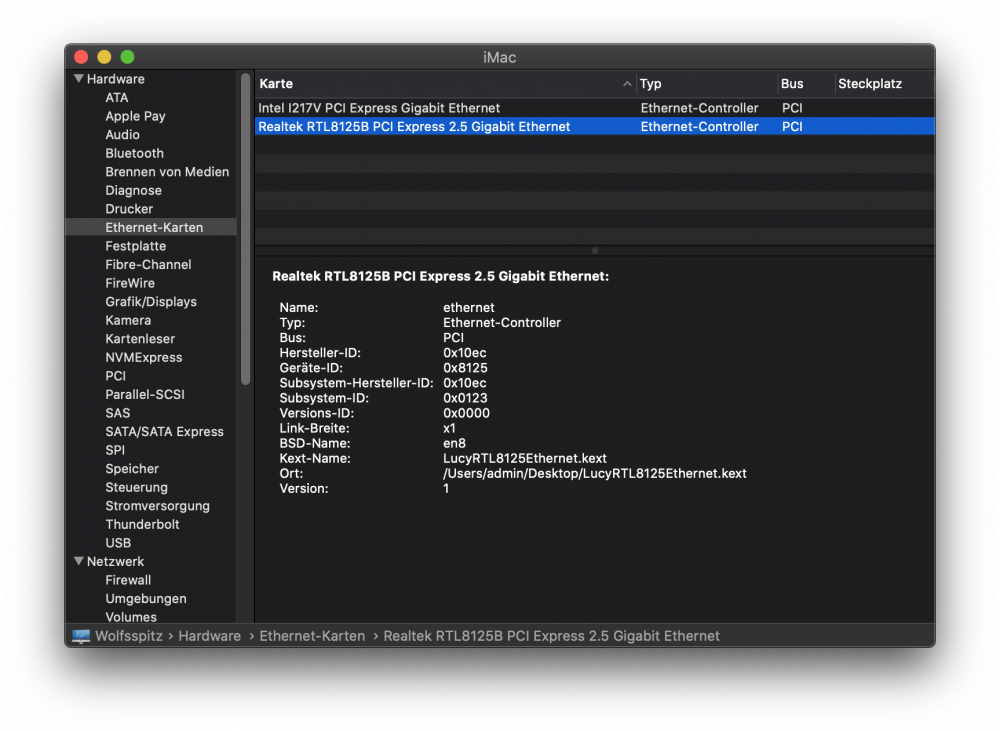The height and width of the screenshot is (733, 1000).
Task: Click the Kext-Name value LucyRTL8125Ethernet.kext
Action: pyautogui.click(x=524, y=458)
